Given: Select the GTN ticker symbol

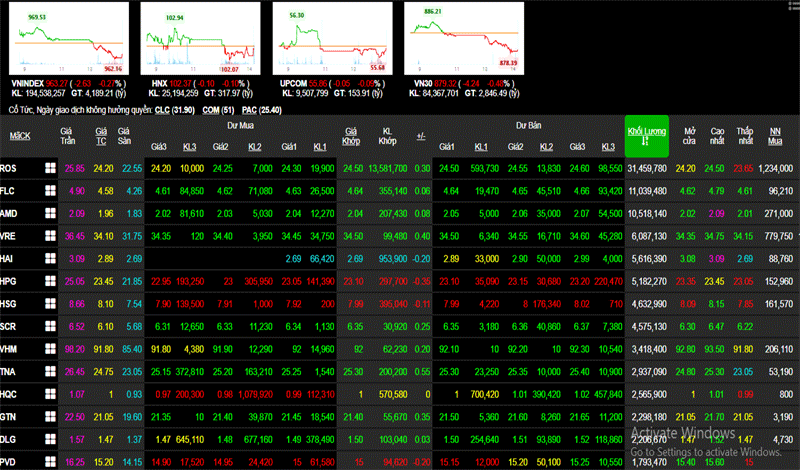Looking at the screenshot, I should coord(8,417).
